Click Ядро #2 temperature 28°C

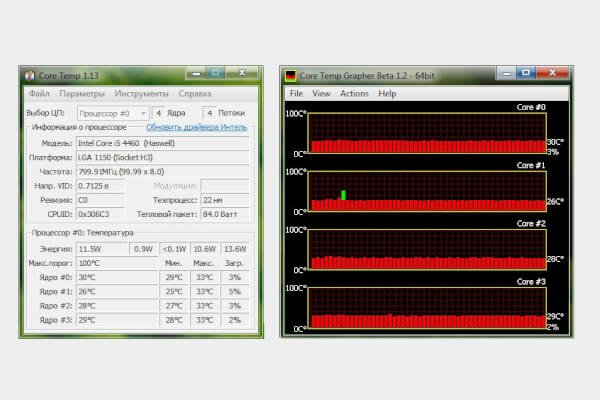click(x=117, y=305)
